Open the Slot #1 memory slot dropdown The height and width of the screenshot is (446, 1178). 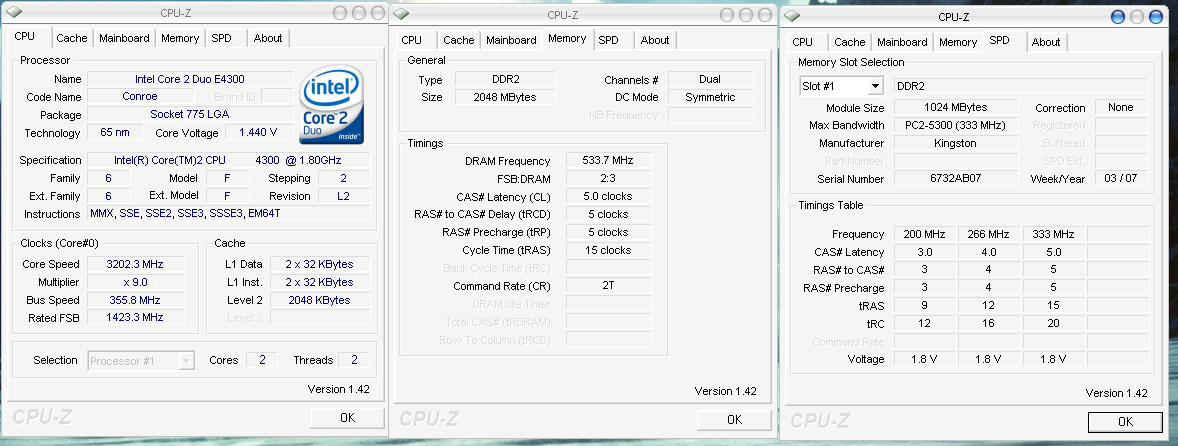click(875, 86)
